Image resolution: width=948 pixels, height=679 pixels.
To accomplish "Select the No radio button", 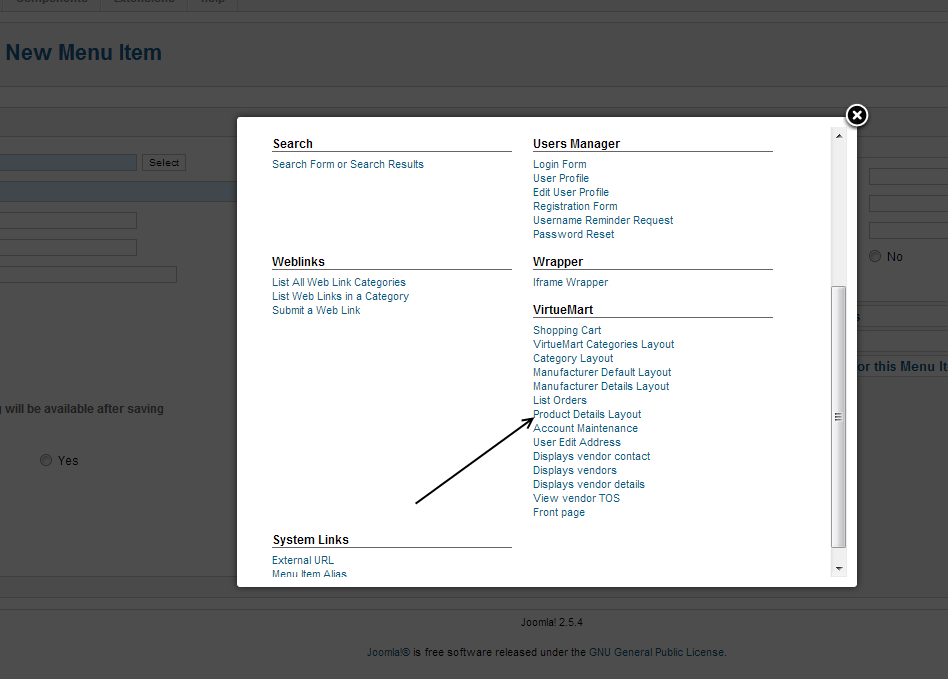I will (875, 256).
